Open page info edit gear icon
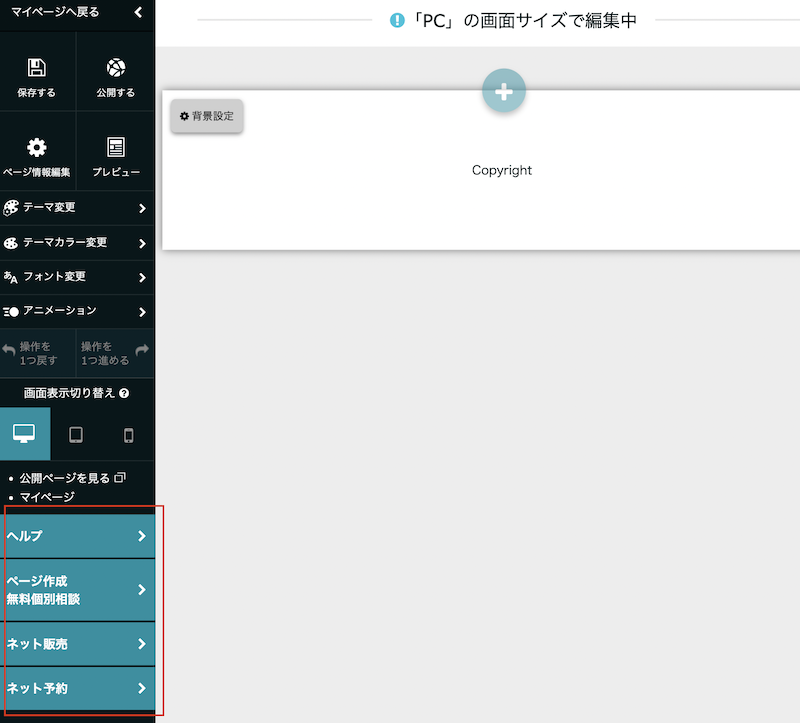Viewport: 800px width, 723px height. point(37,148)
